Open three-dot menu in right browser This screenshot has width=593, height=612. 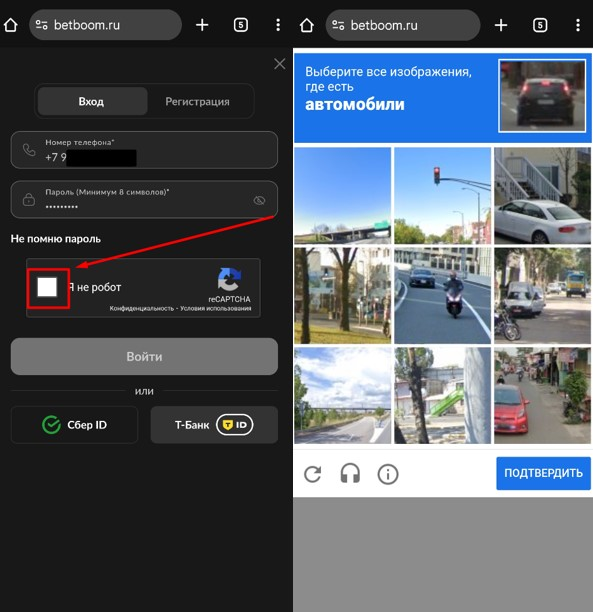tap(578, 25)
